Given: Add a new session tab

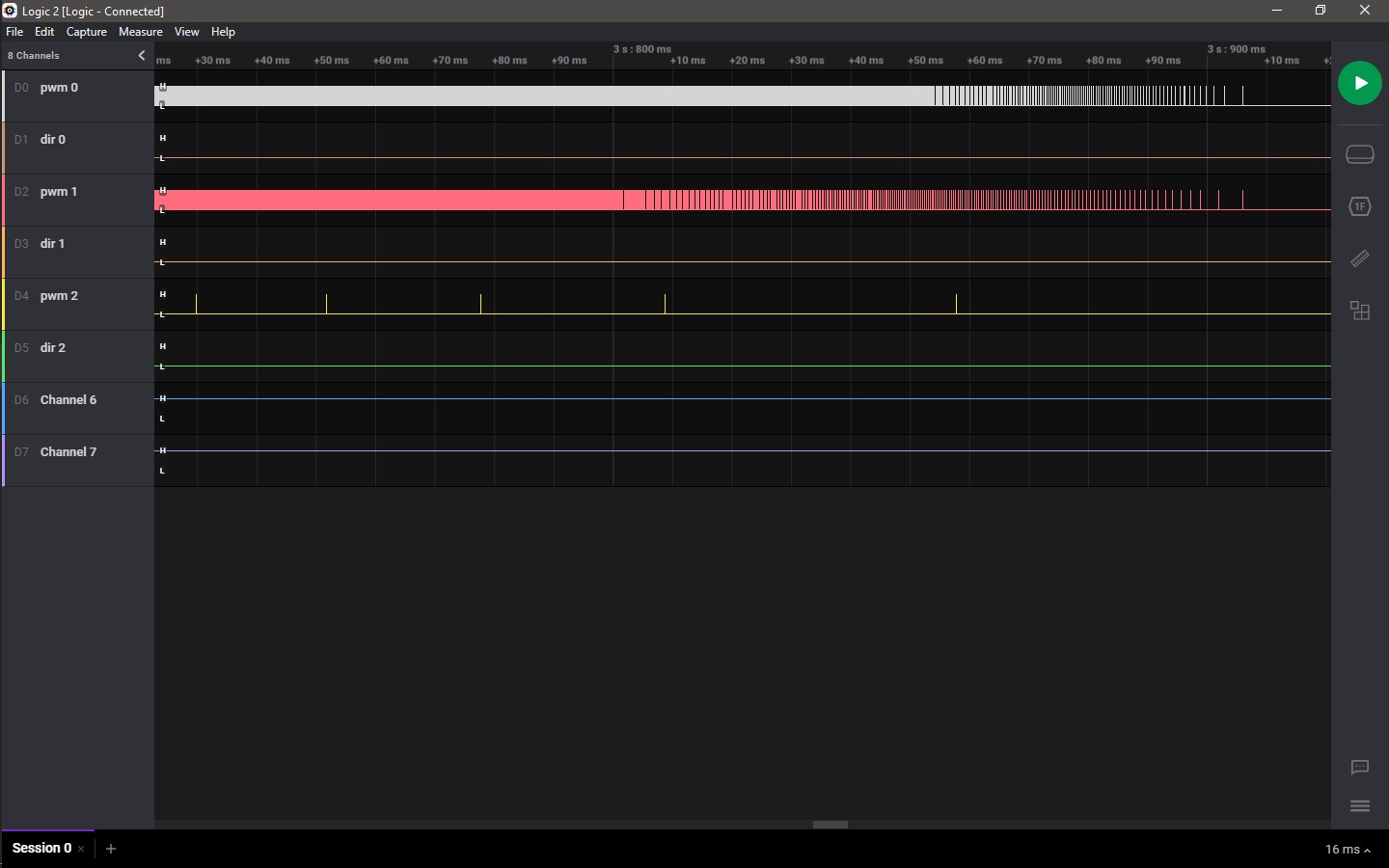Looking at the screenshot, I should 111,849.
